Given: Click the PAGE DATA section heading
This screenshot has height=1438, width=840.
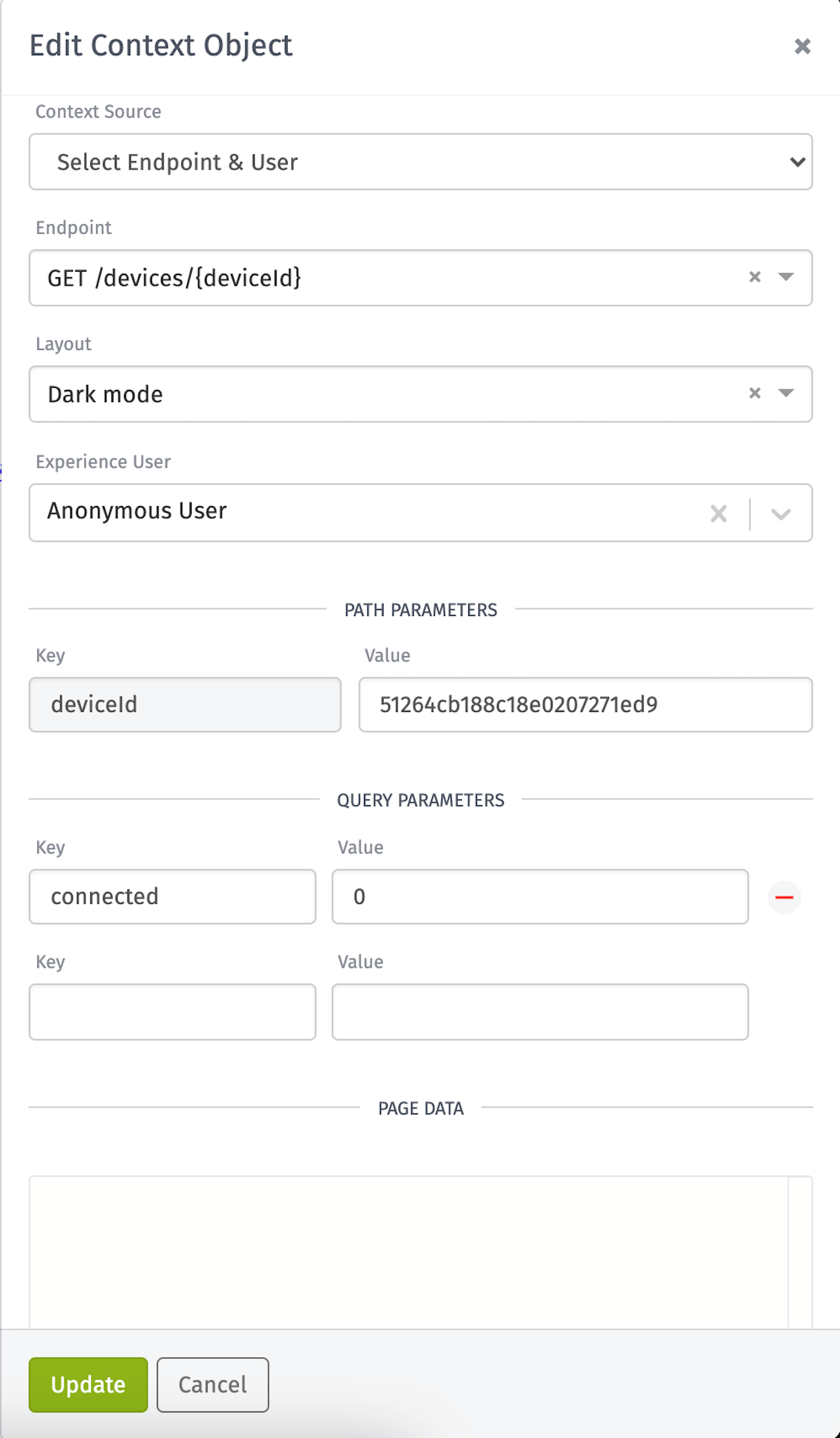Looking at the screenshot, I should (421, 1108).
